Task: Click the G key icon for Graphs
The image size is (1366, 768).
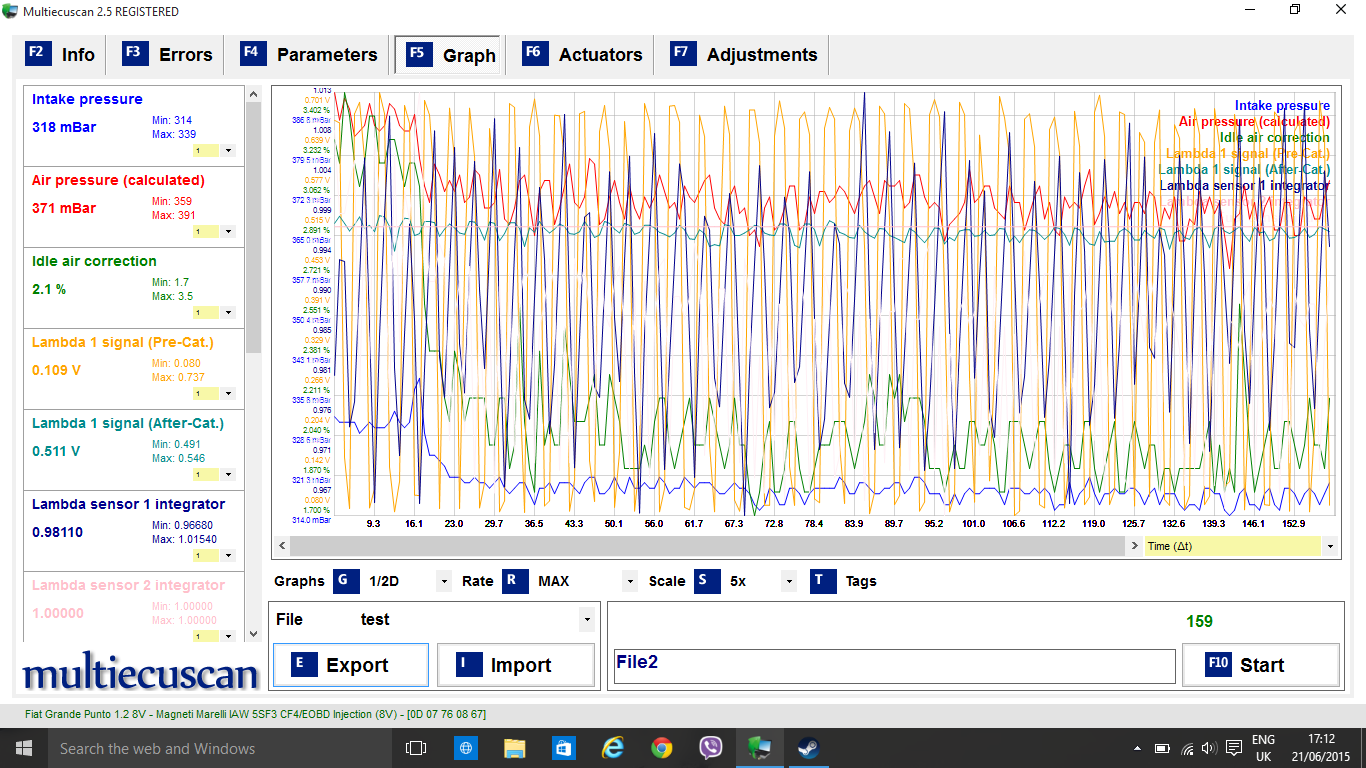Action: click(346, 581)
